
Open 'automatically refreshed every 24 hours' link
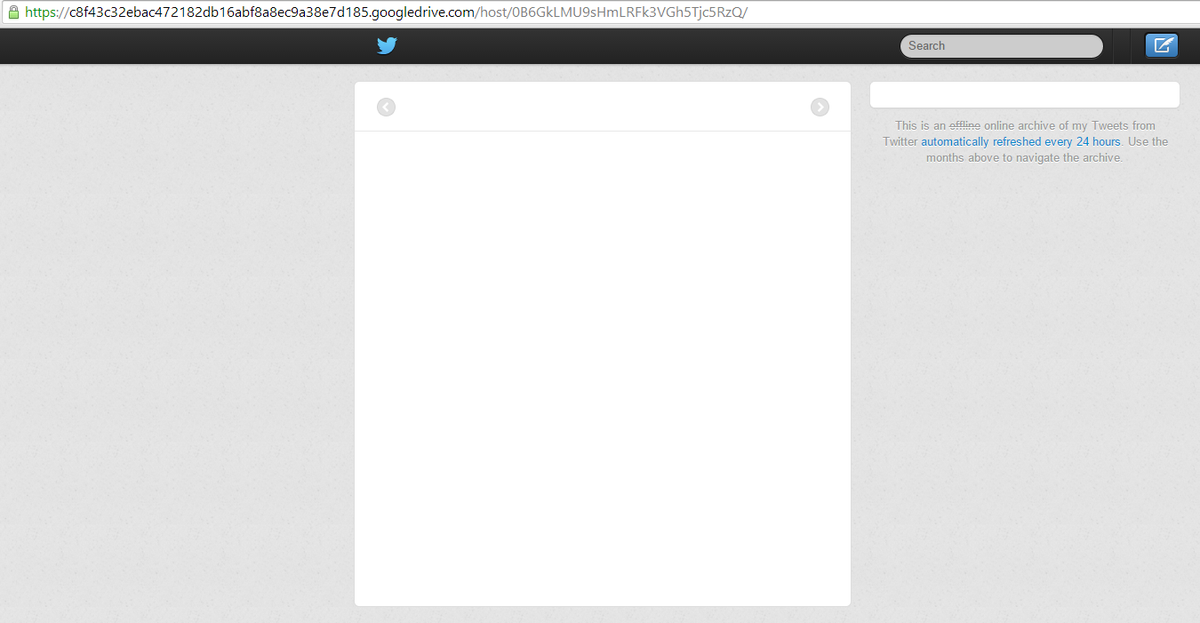click(x=1020, y=142)
